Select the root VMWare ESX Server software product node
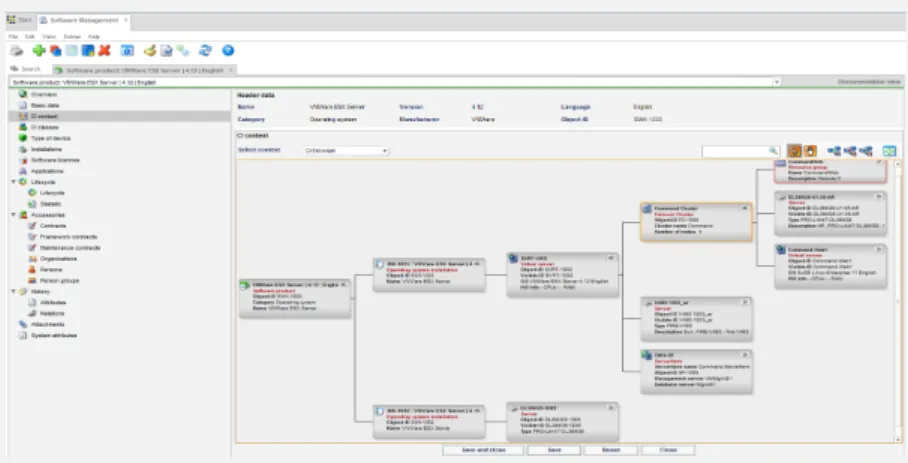908x463 pixels. pyautogui.click(x=295, y=297)
